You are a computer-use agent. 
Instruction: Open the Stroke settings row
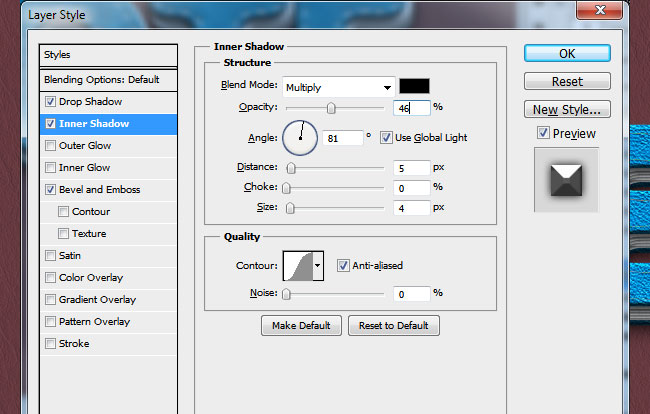(x=109, y=343)
